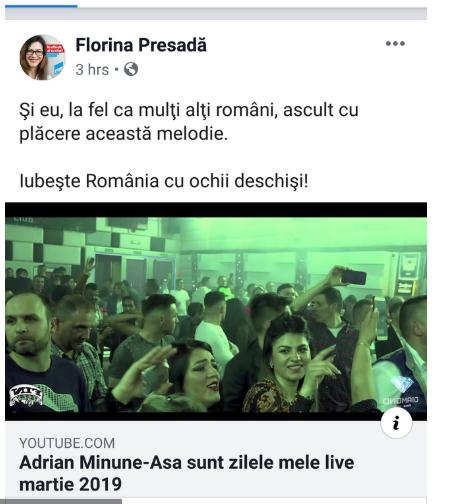Image resolution: width=452 pixels, height=504 pixels.
Task: Open the '3 hrs' timestamp link
Action: pos(92,70)
